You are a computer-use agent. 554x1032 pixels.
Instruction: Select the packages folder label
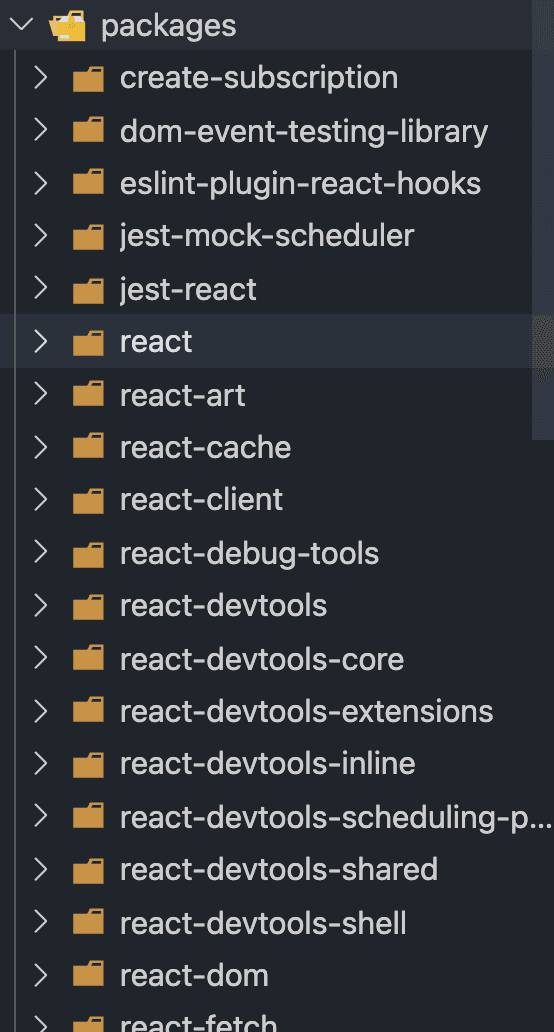[x=168, y=26]
